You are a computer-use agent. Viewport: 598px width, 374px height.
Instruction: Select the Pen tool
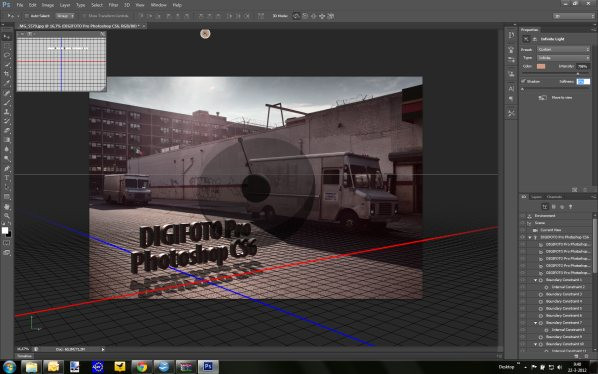6,169
